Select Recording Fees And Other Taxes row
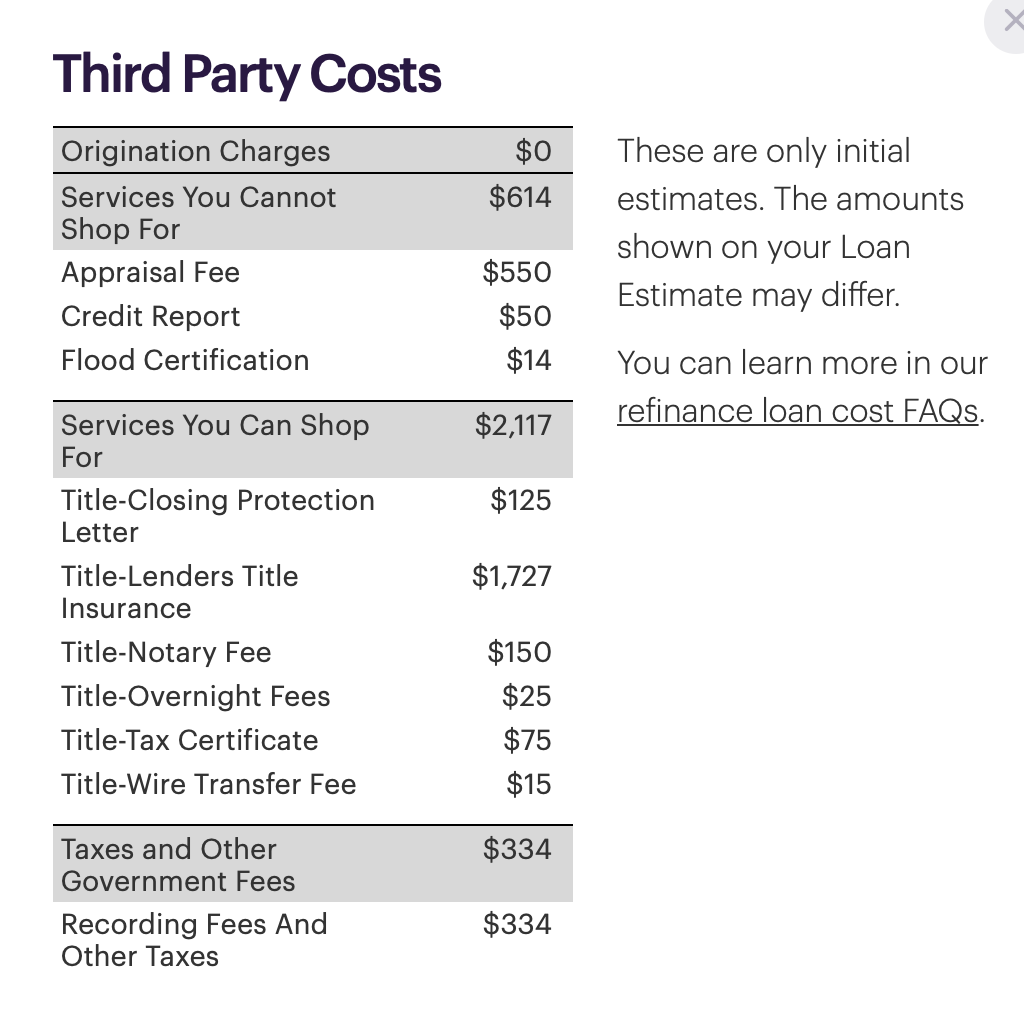 (x=313, y=940)
